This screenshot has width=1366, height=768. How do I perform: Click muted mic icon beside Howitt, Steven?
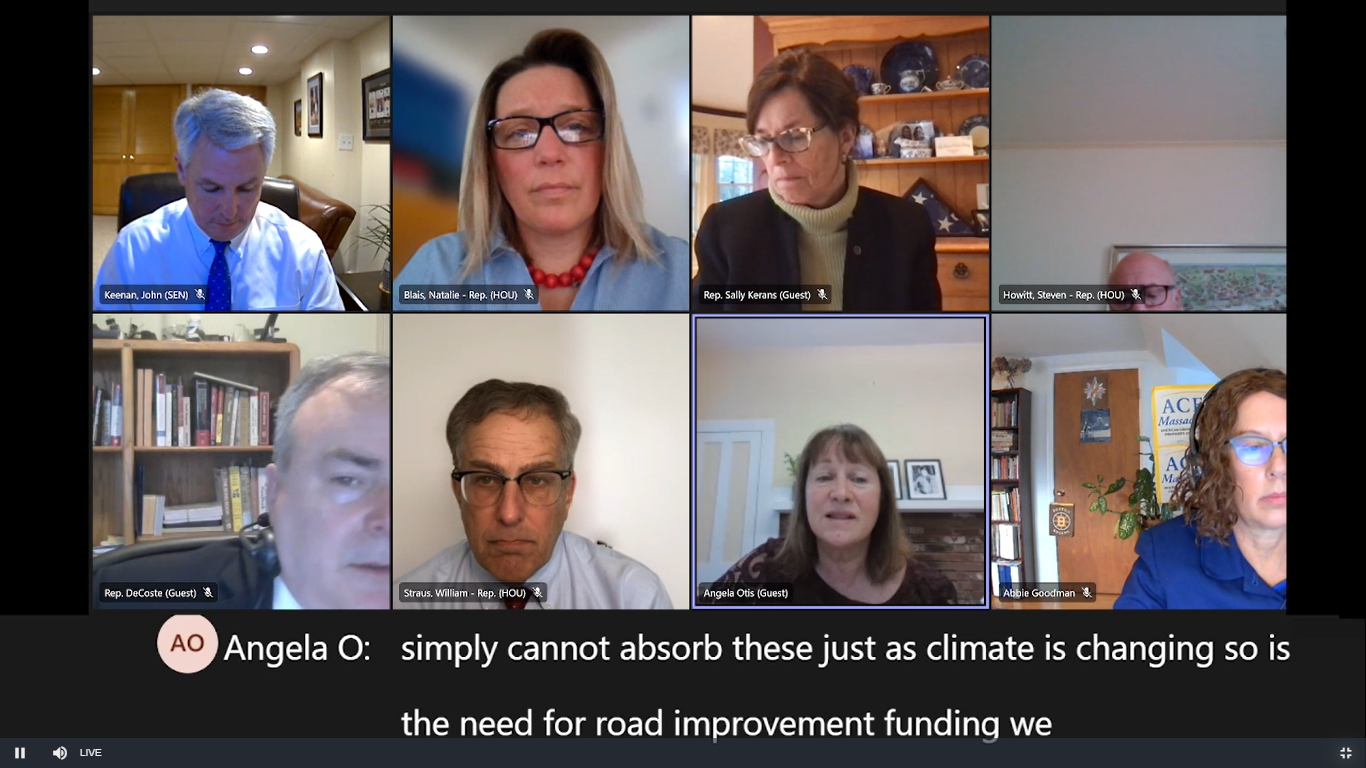coord(1136,295)
